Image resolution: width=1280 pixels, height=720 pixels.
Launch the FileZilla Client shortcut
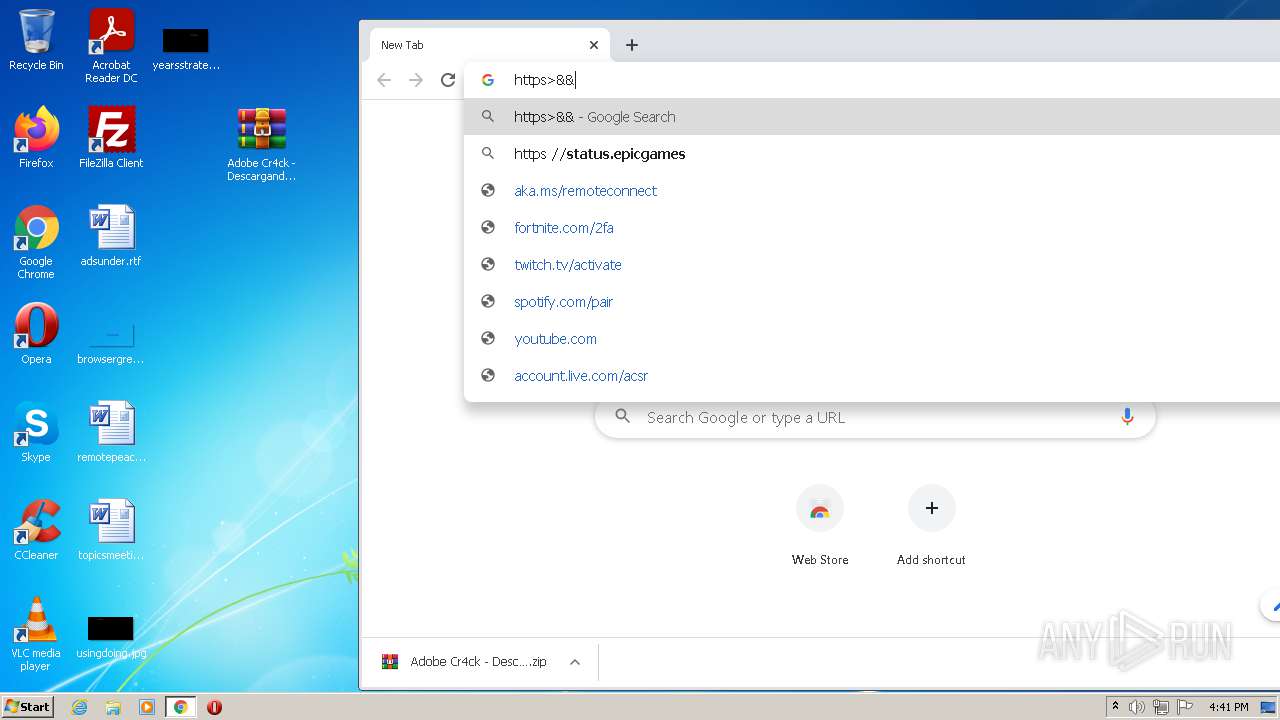pyautogui.click(x=111, y=138)
